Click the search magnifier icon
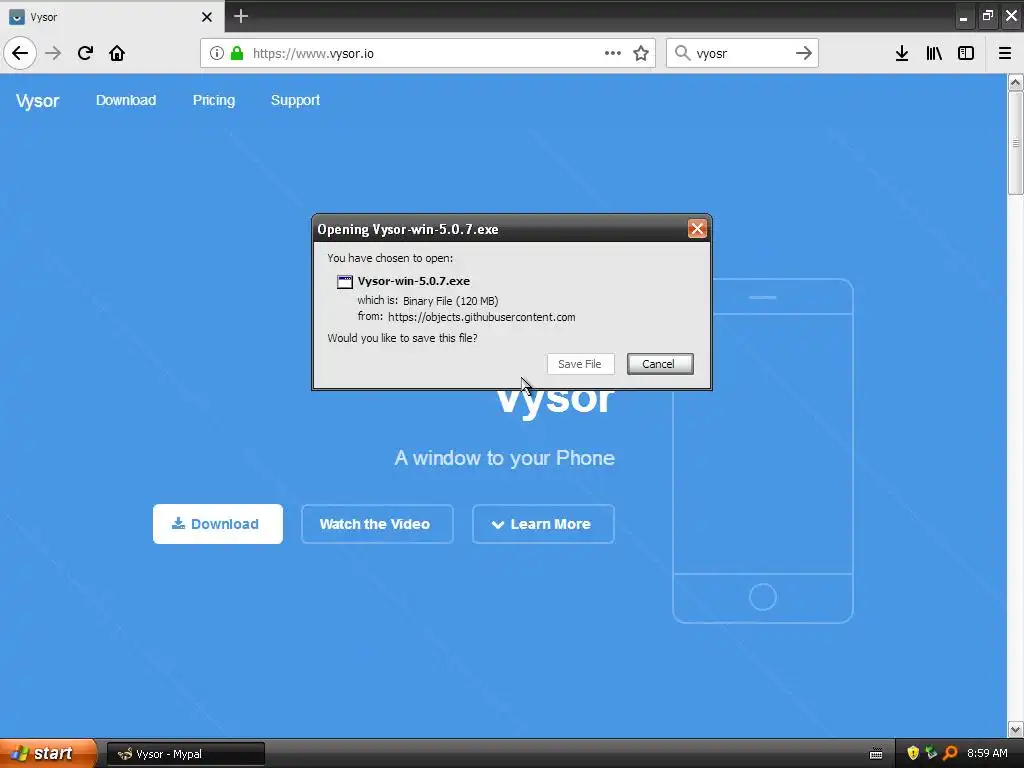The image size is (1024, 768). 682,53
